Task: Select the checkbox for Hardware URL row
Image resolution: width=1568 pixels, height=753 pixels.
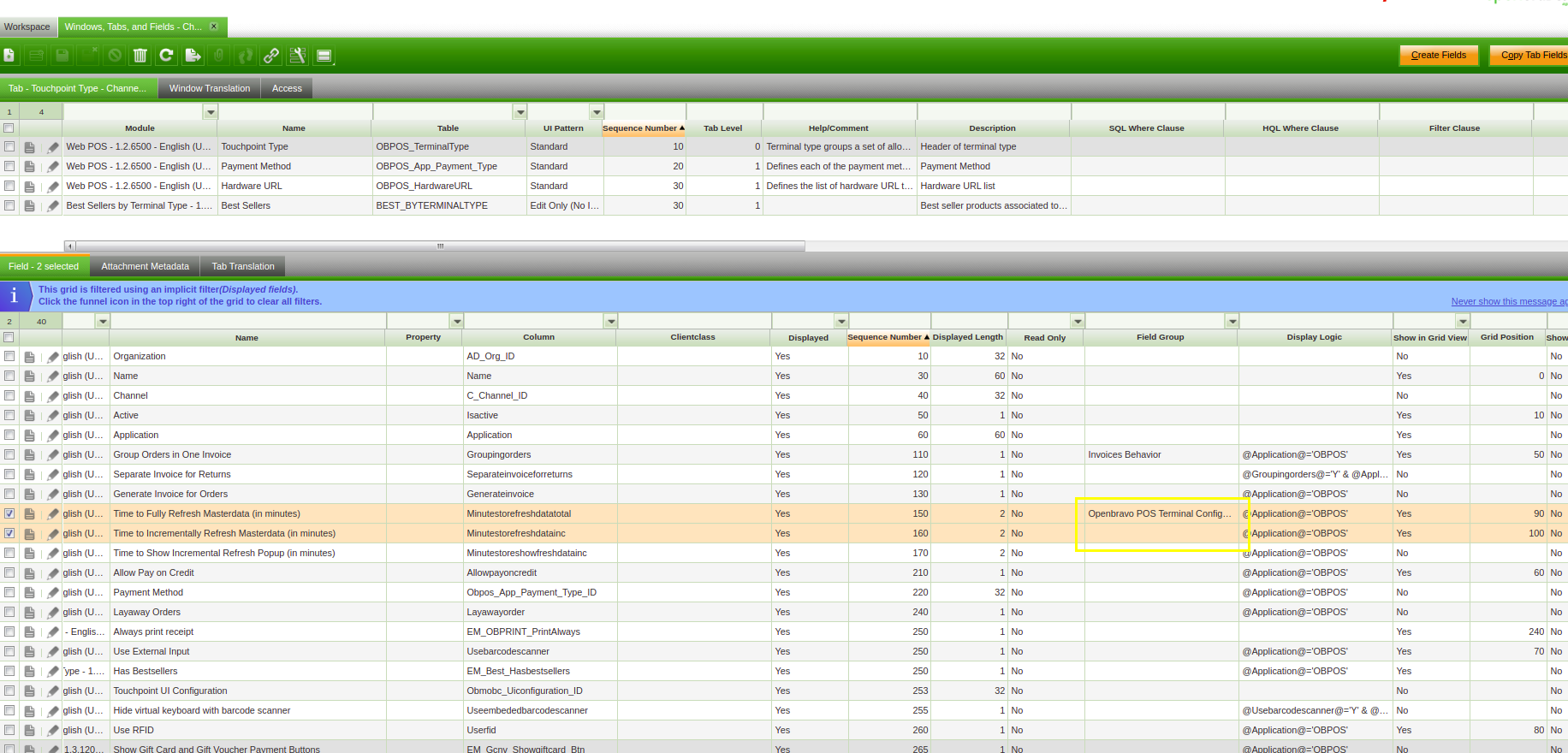Action: click(9, 186)
